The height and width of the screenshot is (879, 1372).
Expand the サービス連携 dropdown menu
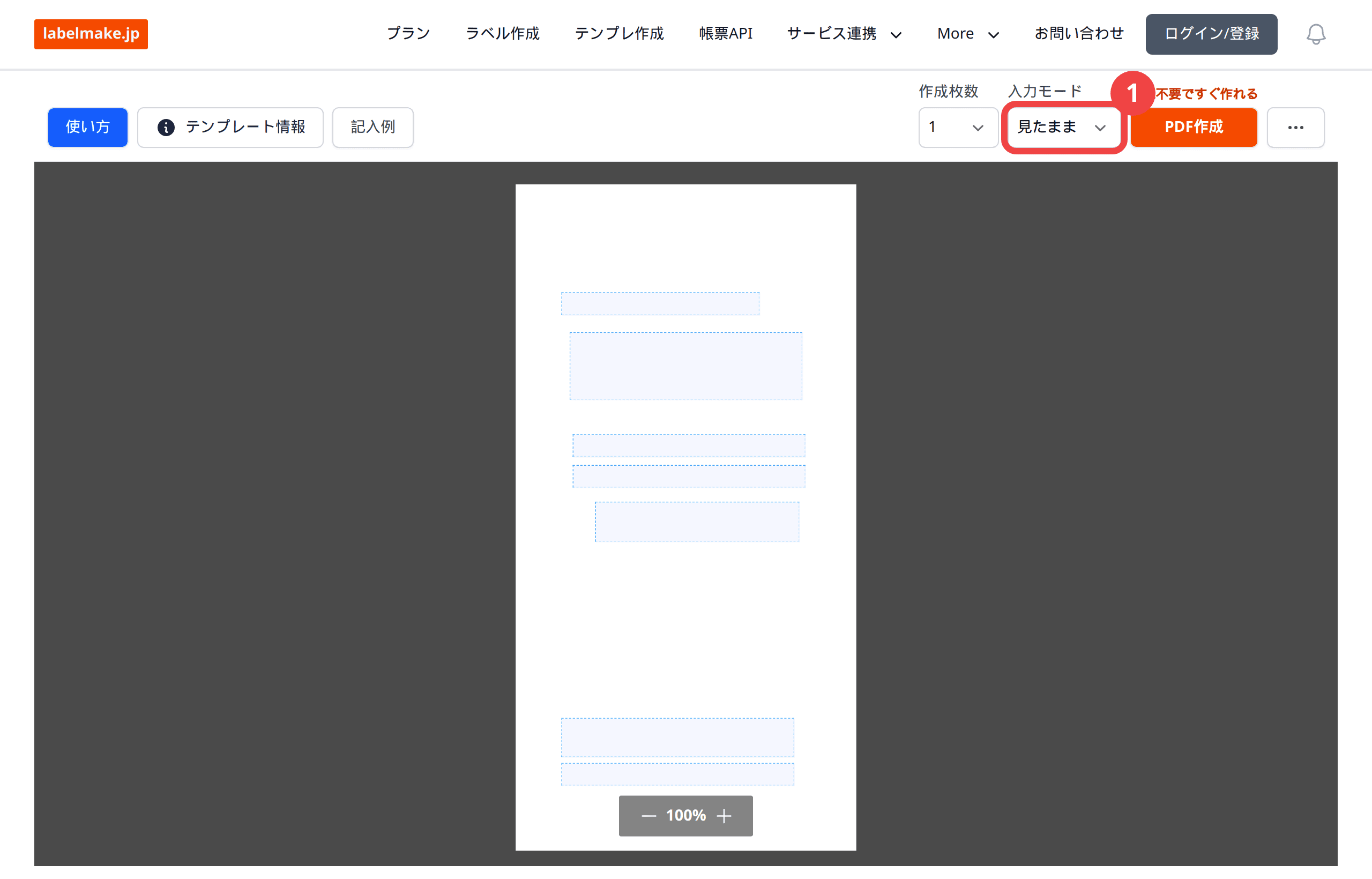tap(844, 34)
